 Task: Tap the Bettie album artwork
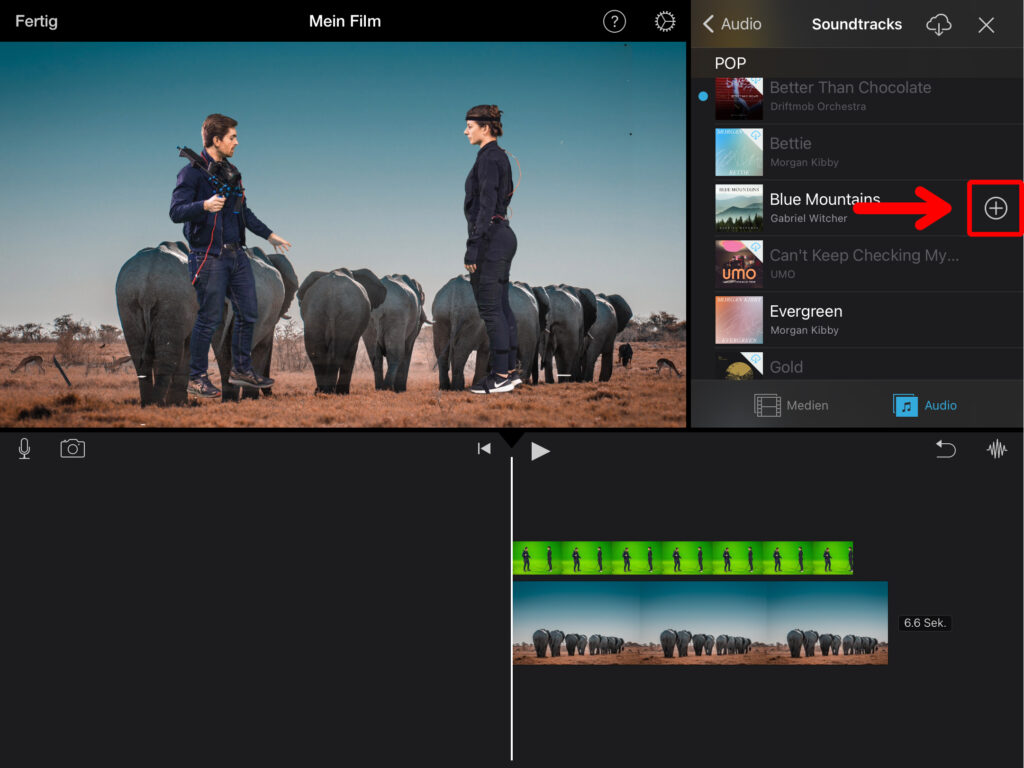point(739,152)
